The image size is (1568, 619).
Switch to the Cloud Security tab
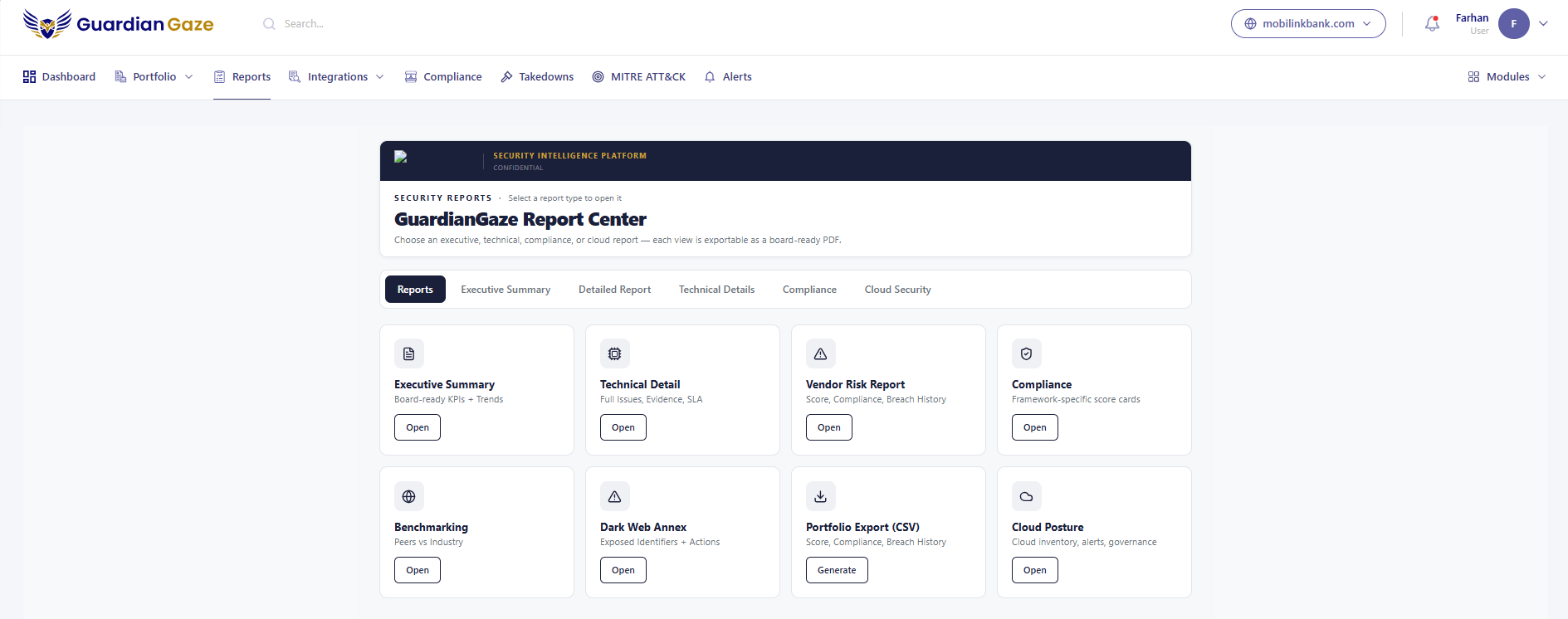click(x=897, y=290)
